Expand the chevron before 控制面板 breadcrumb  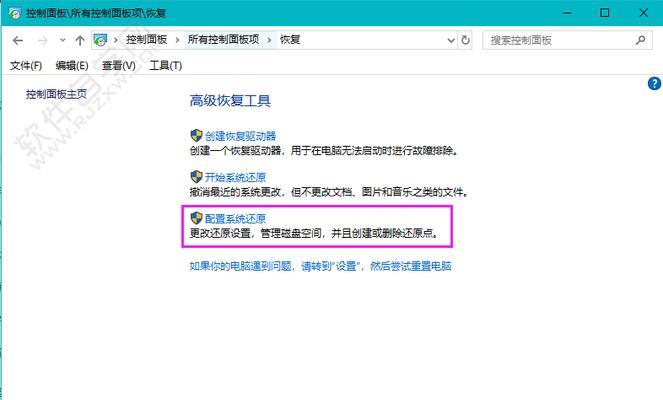tap(116, 40)
